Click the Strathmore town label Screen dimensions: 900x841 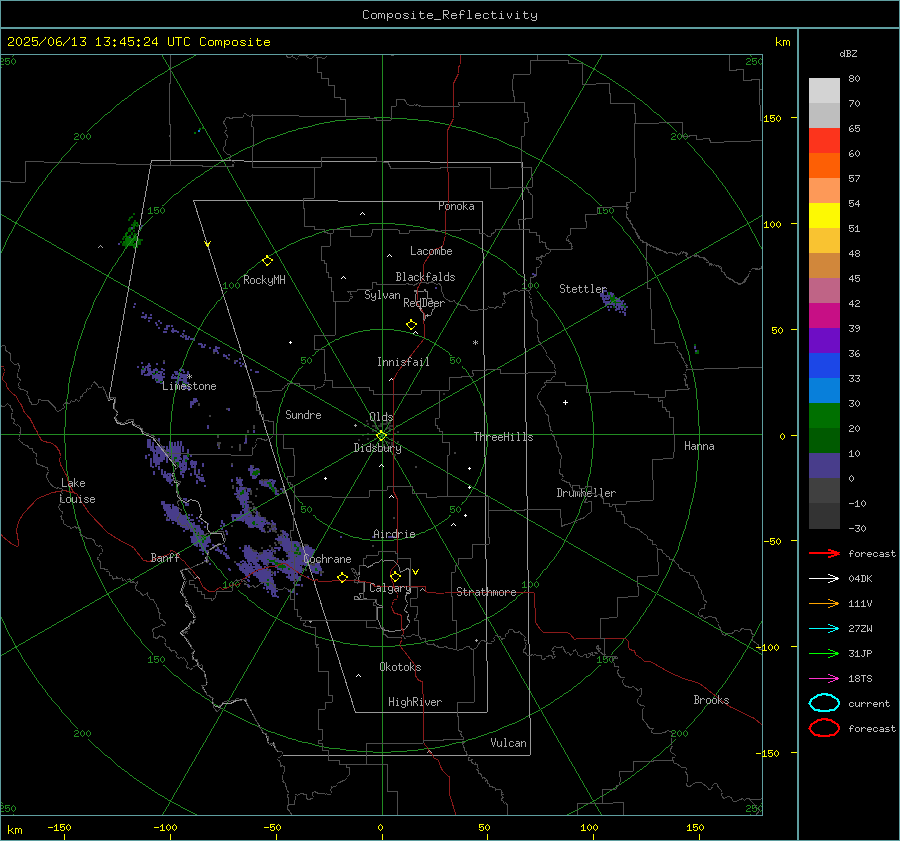coord(486,592)
